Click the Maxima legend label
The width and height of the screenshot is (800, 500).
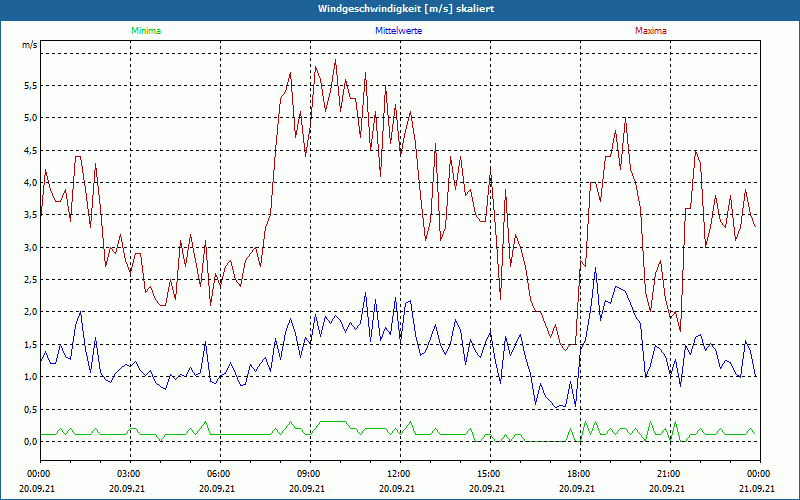pyautogui.click(x=650, y=31)
